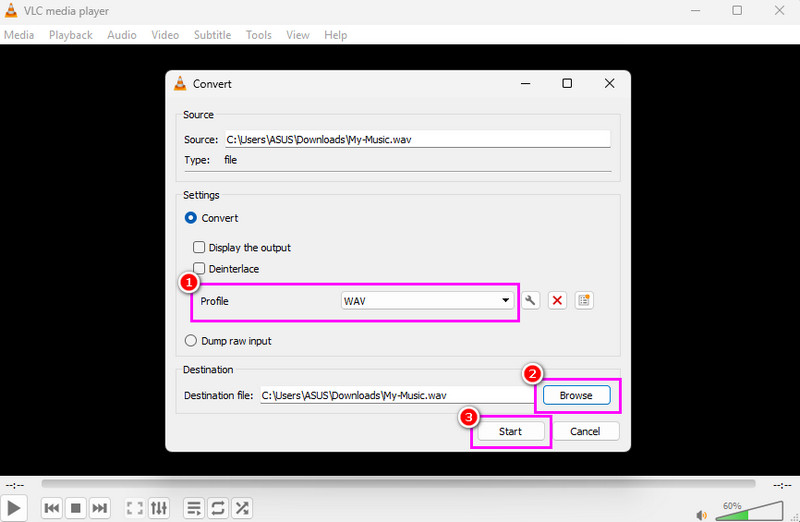Toggle random shuffle playback

[242, 508]
